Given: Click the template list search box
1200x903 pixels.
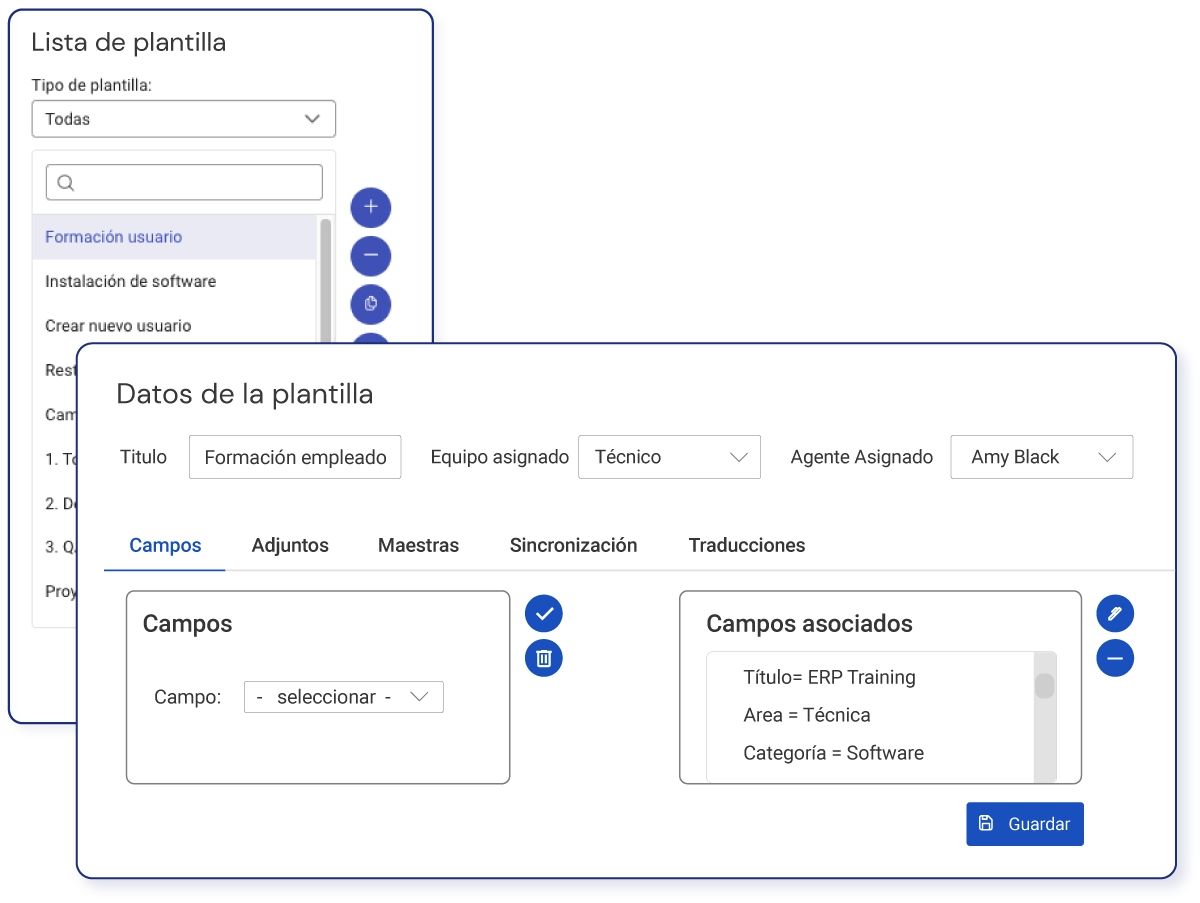Looking at the screenshot, I should point(184,182).
